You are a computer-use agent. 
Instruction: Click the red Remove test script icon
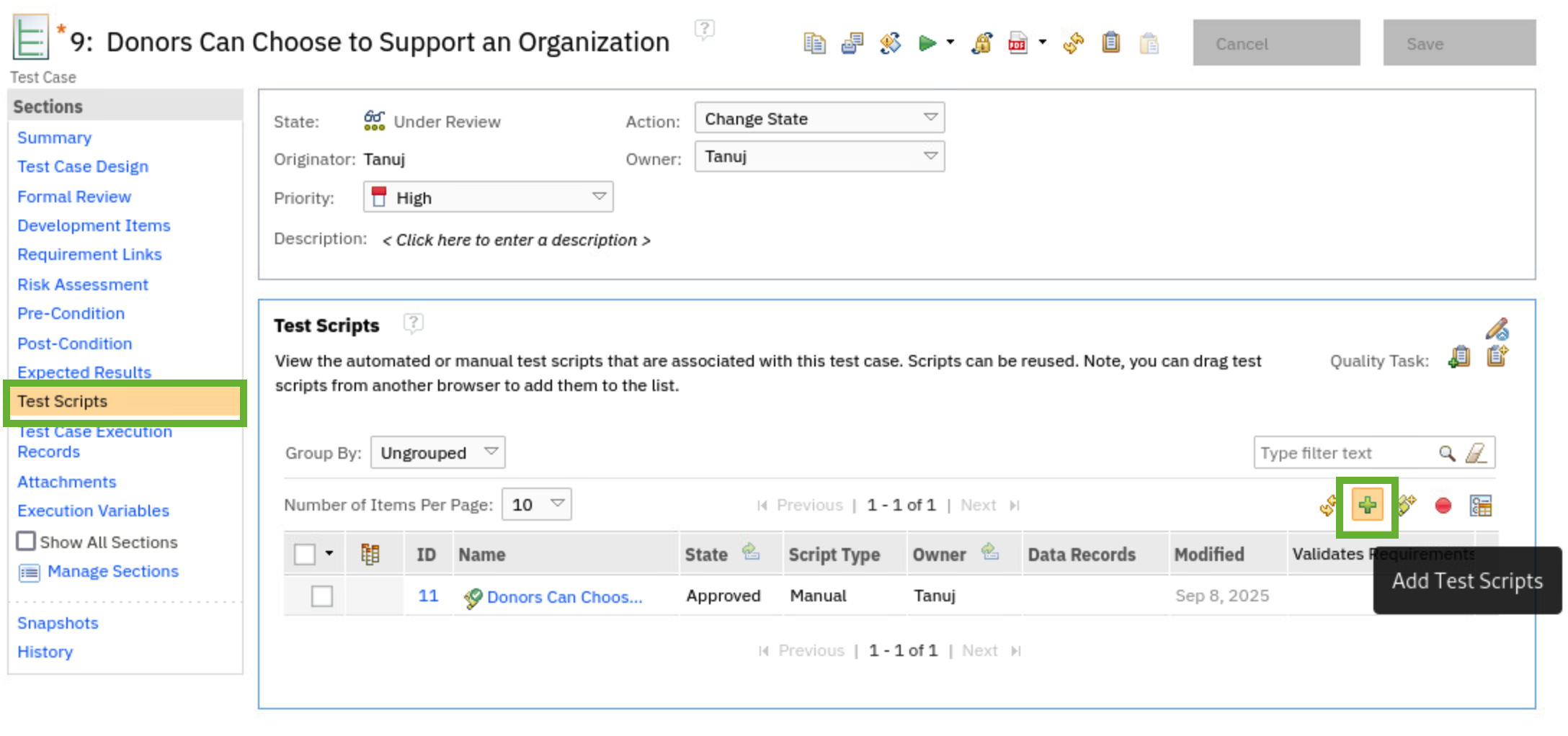1443,506
